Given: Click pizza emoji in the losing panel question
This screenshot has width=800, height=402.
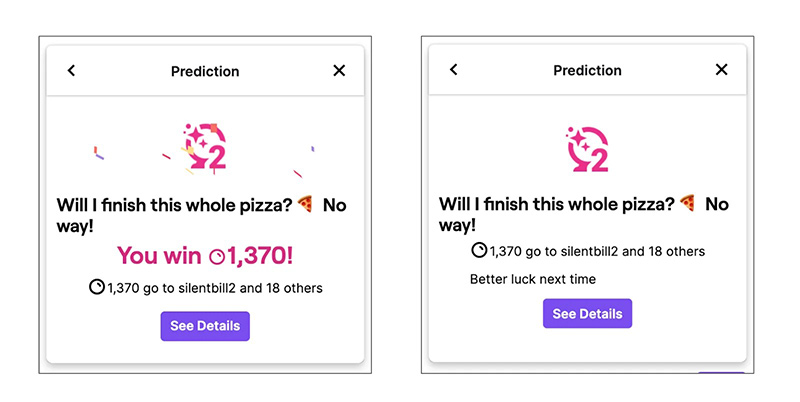Looking at the screenshot, I should pos(688,203).
